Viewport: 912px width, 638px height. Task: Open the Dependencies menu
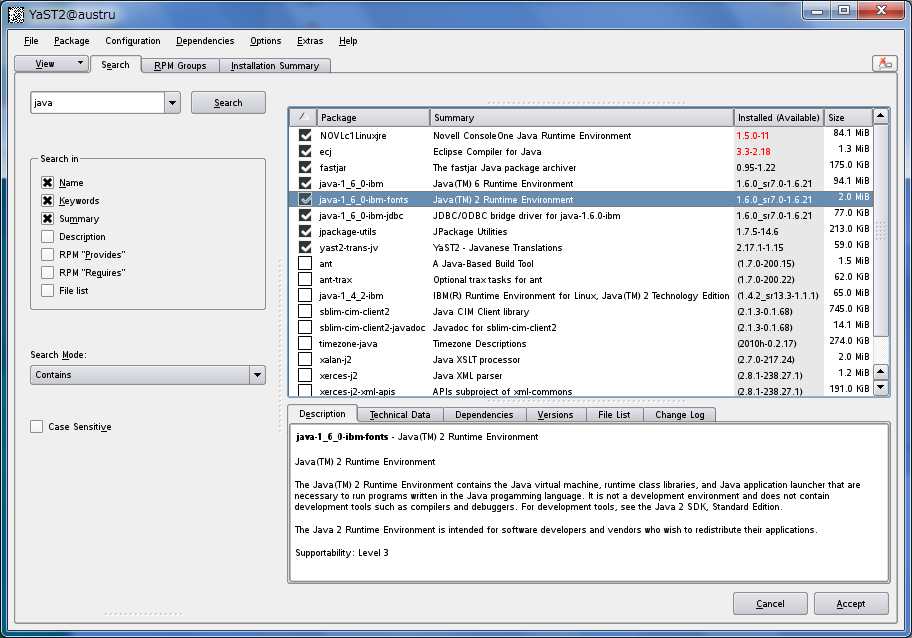point(205,41)
